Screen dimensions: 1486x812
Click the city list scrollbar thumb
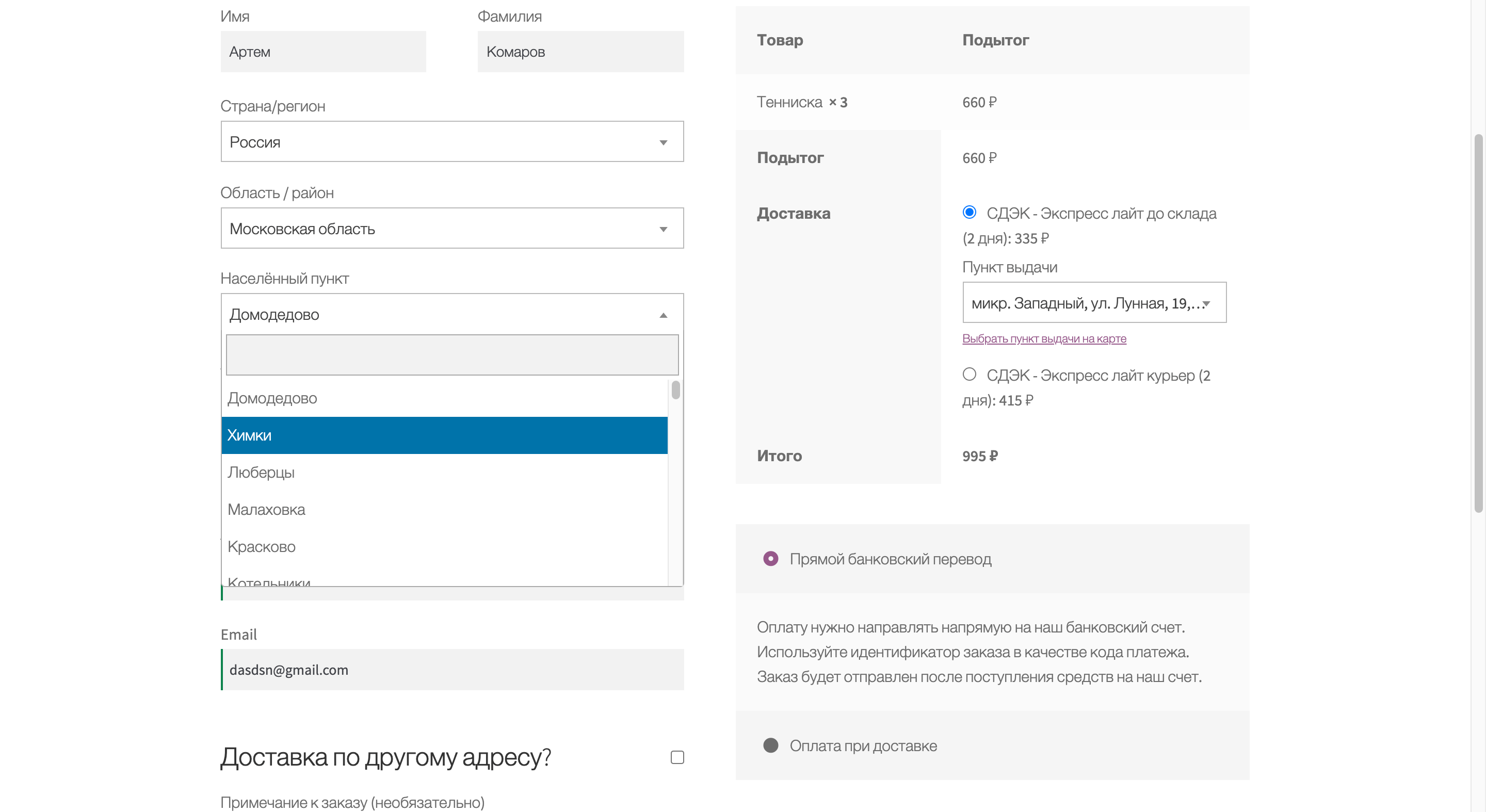click(675, 390)
